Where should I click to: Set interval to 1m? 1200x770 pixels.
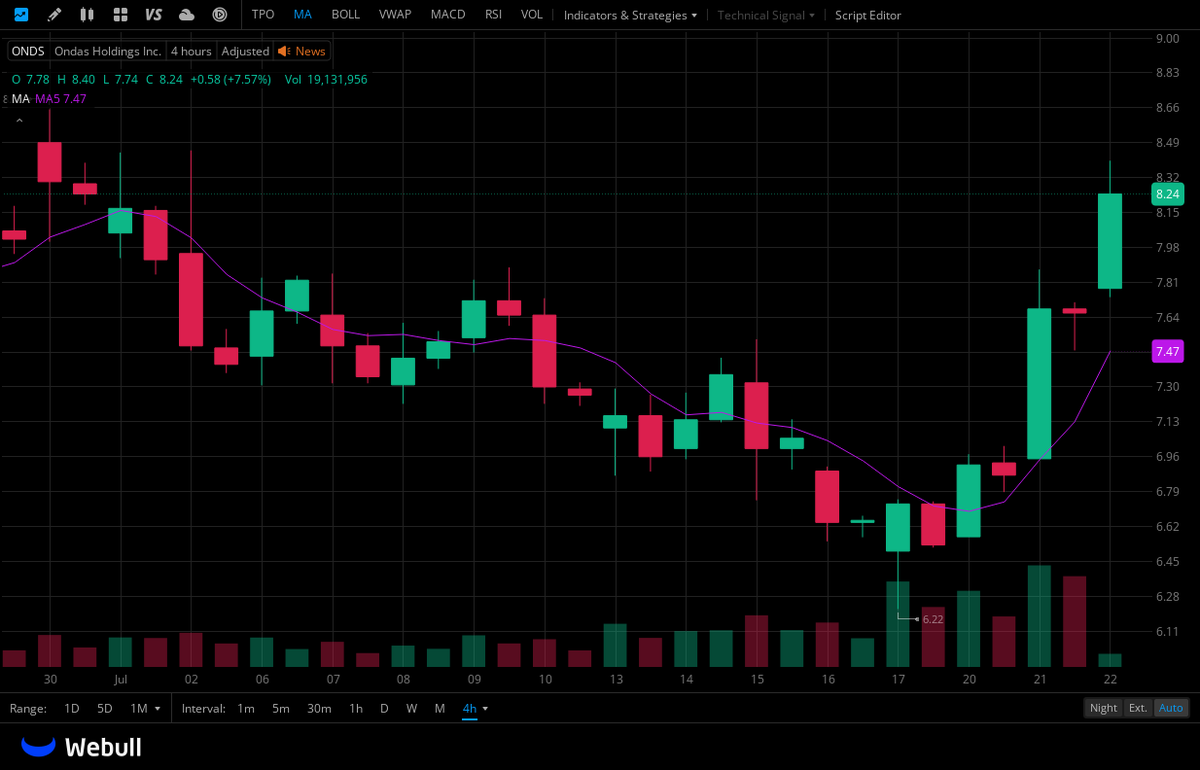click(246, 708)
